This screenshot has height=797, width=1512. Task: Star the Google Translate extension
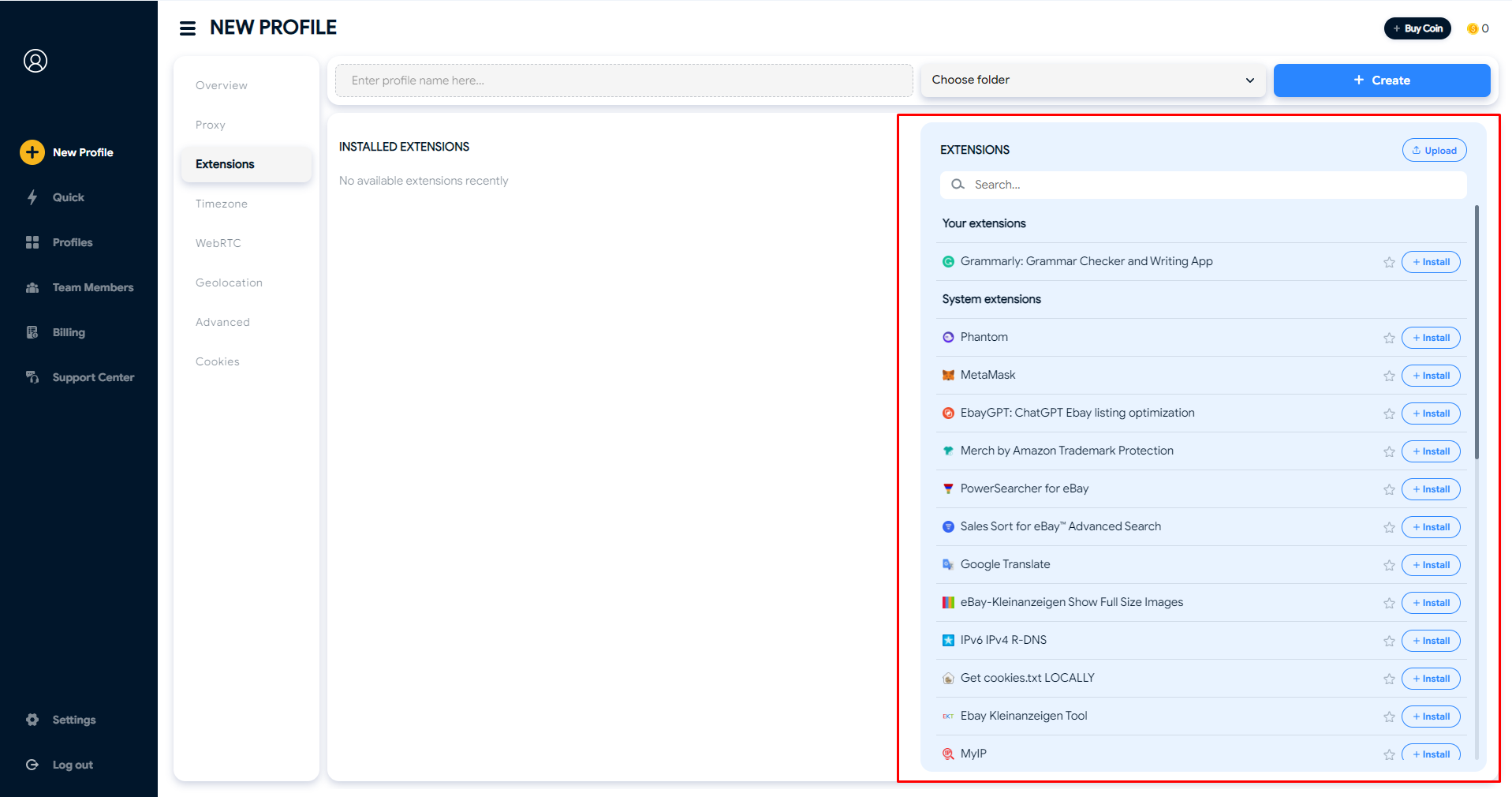click(x=1389, y=566)
